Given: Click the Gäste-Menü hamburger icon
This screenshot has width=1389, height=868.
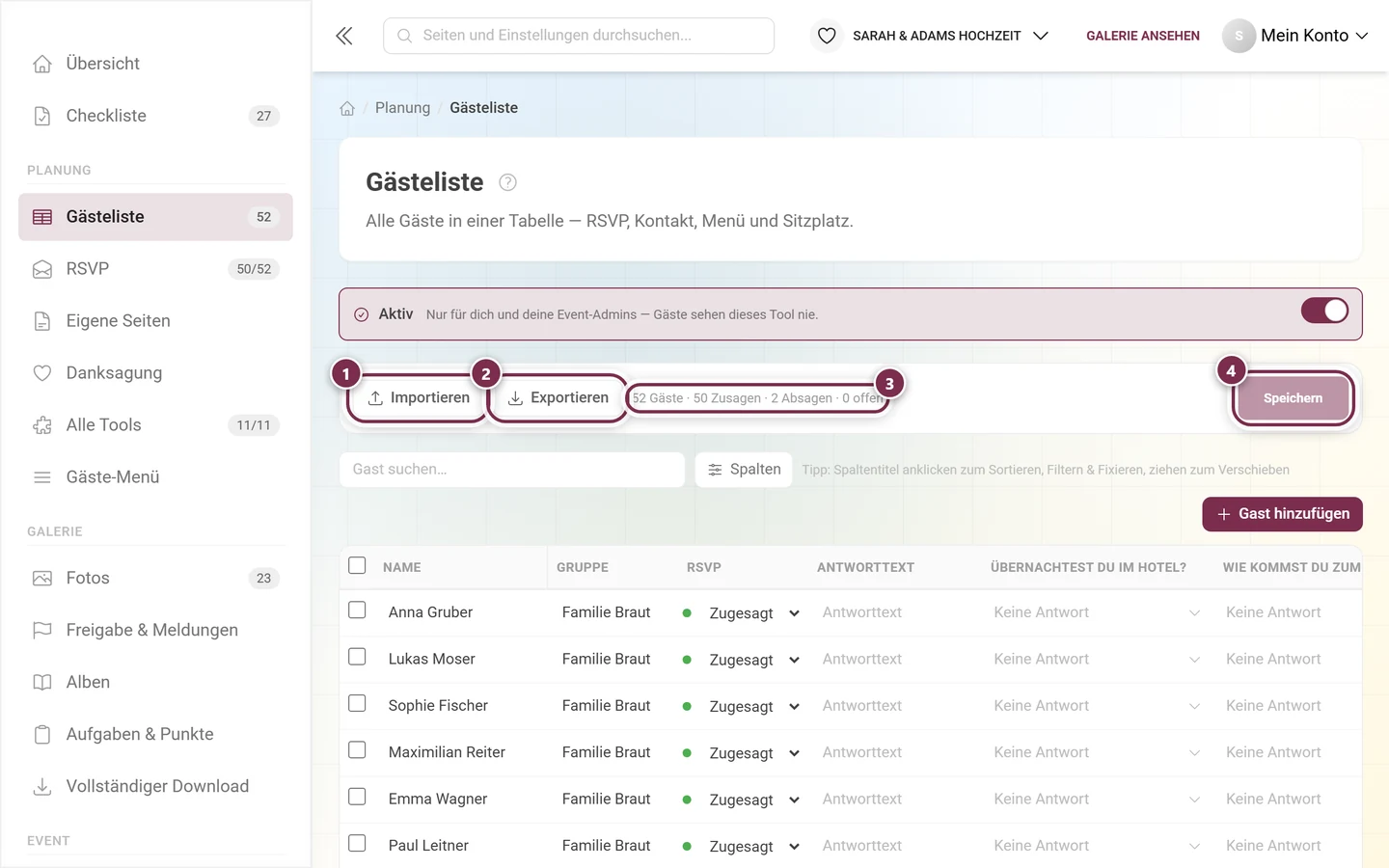Looking at the screenshot, I should 42,477.
